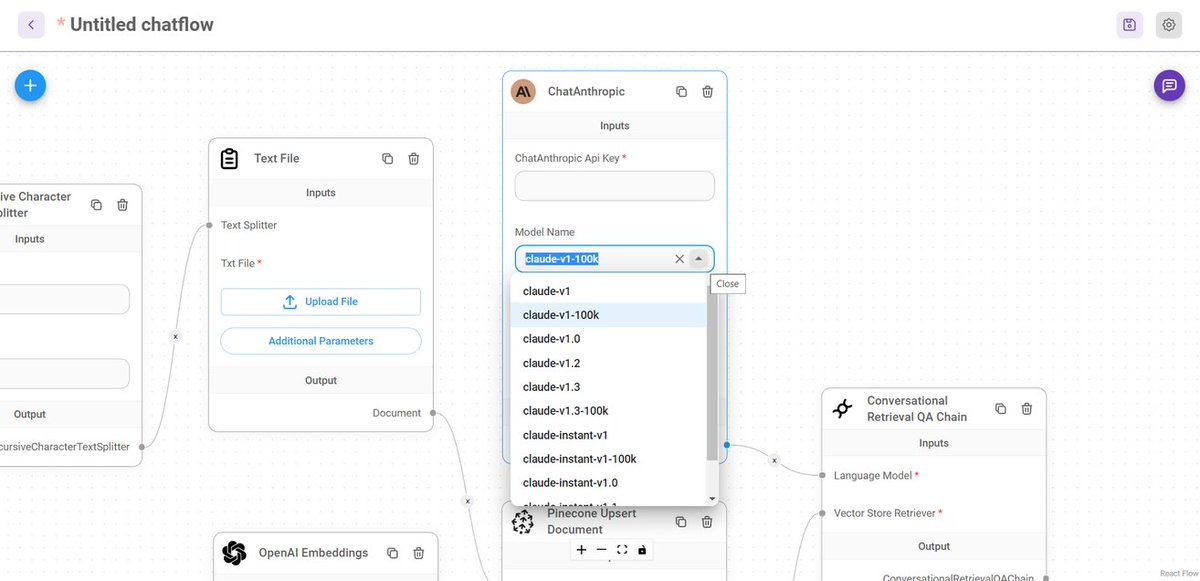Delete the Pinecone Upsert Document node
This screenshot has width=1200, height=581.
(x=707, y=522)
